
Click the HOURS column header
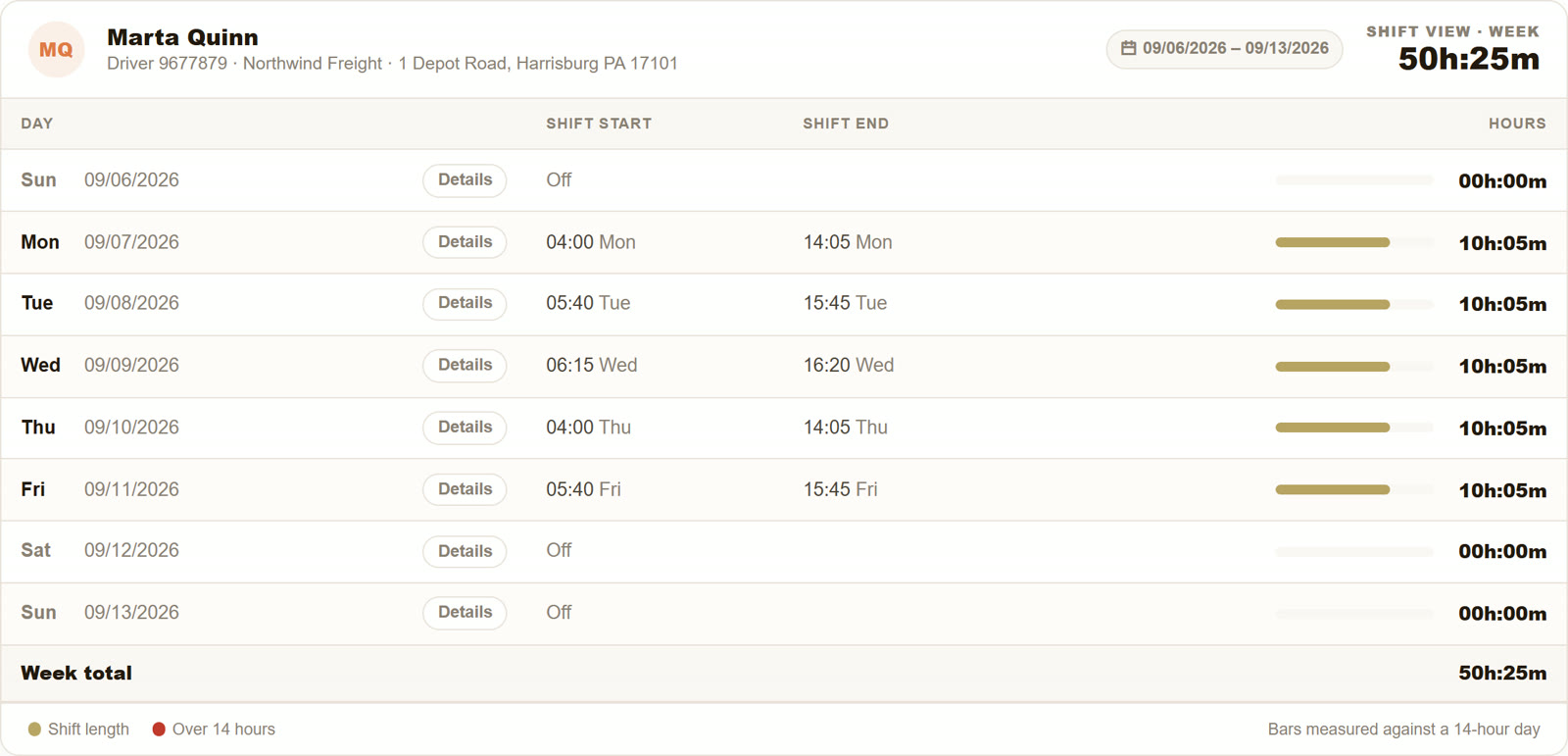(x=1517, y=124)
